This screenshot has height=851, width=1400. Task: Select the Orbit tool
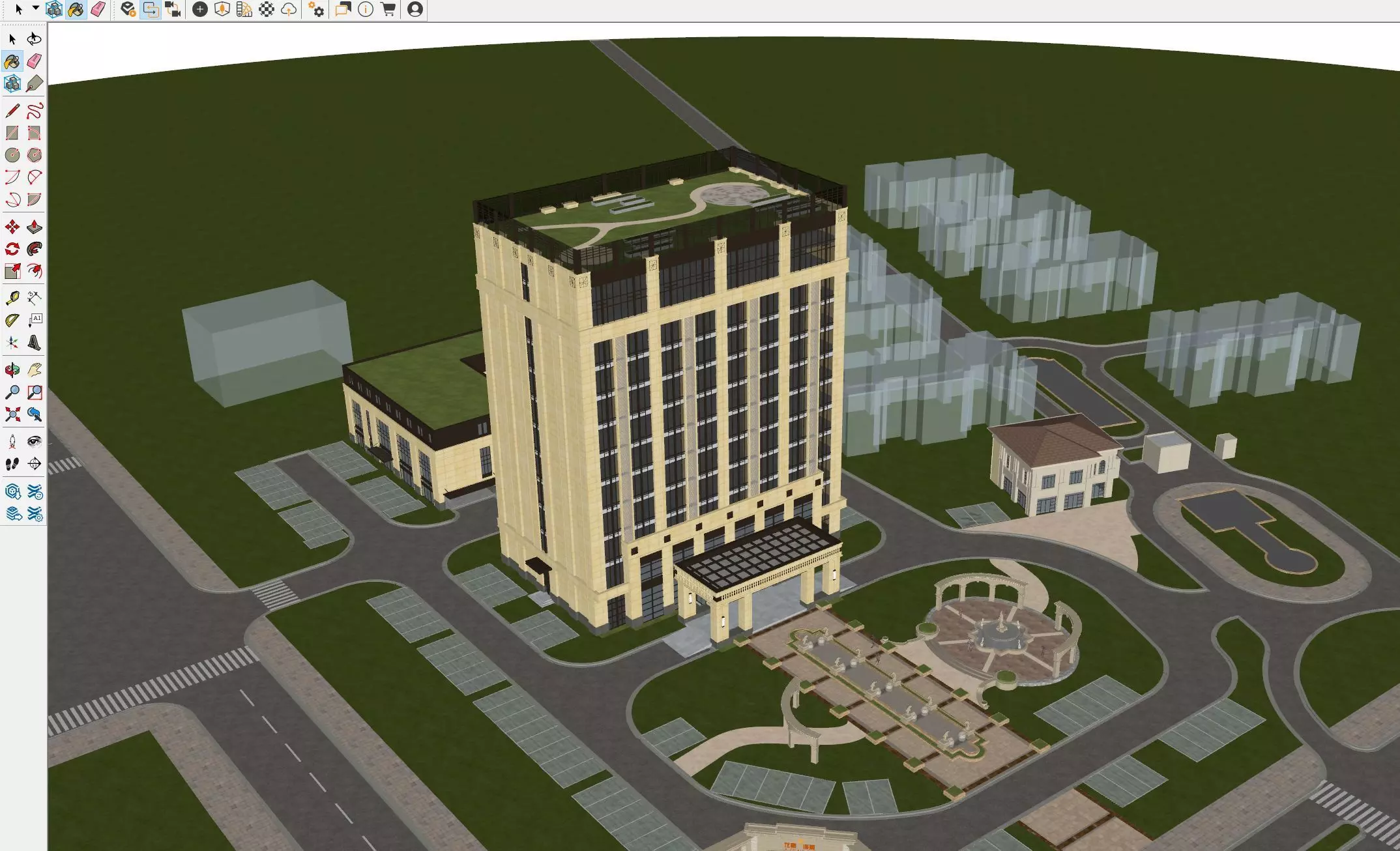click(12, 370)
